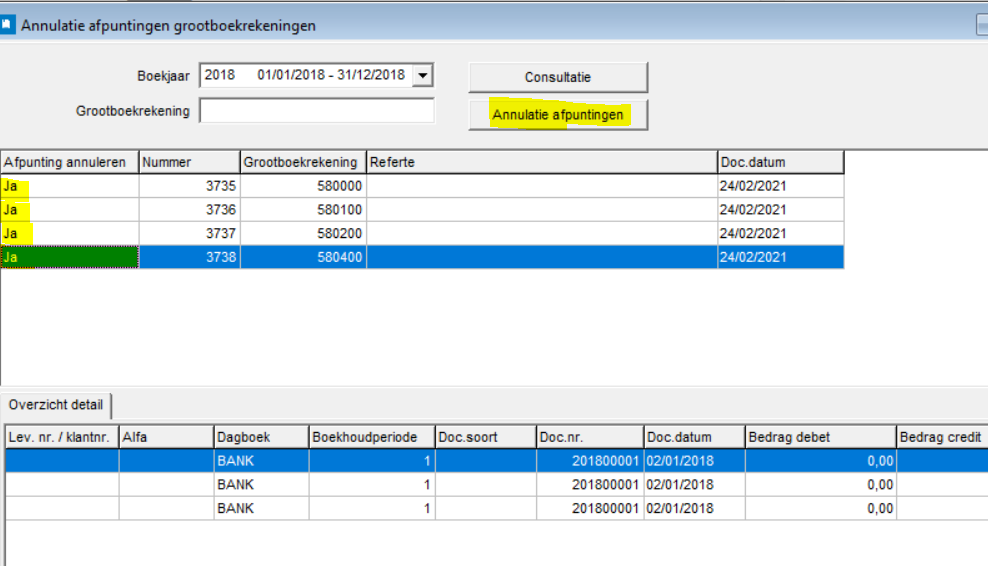Sort by the Nummer column header
The height and width of the screenshot is (566, 988).
pos(189,162)
